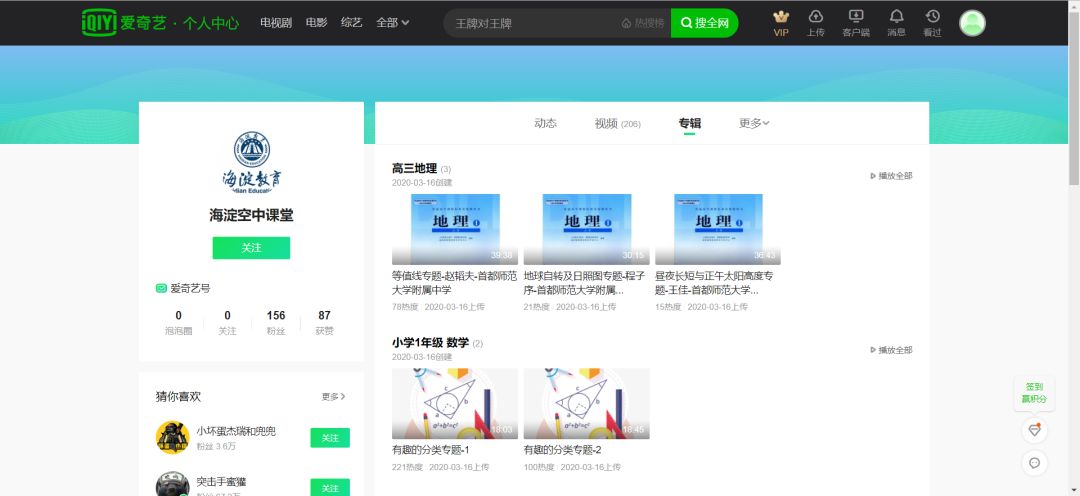Click the 有趣的分类专题-2 title text
1080x496 pixels.
click(563, 450)
